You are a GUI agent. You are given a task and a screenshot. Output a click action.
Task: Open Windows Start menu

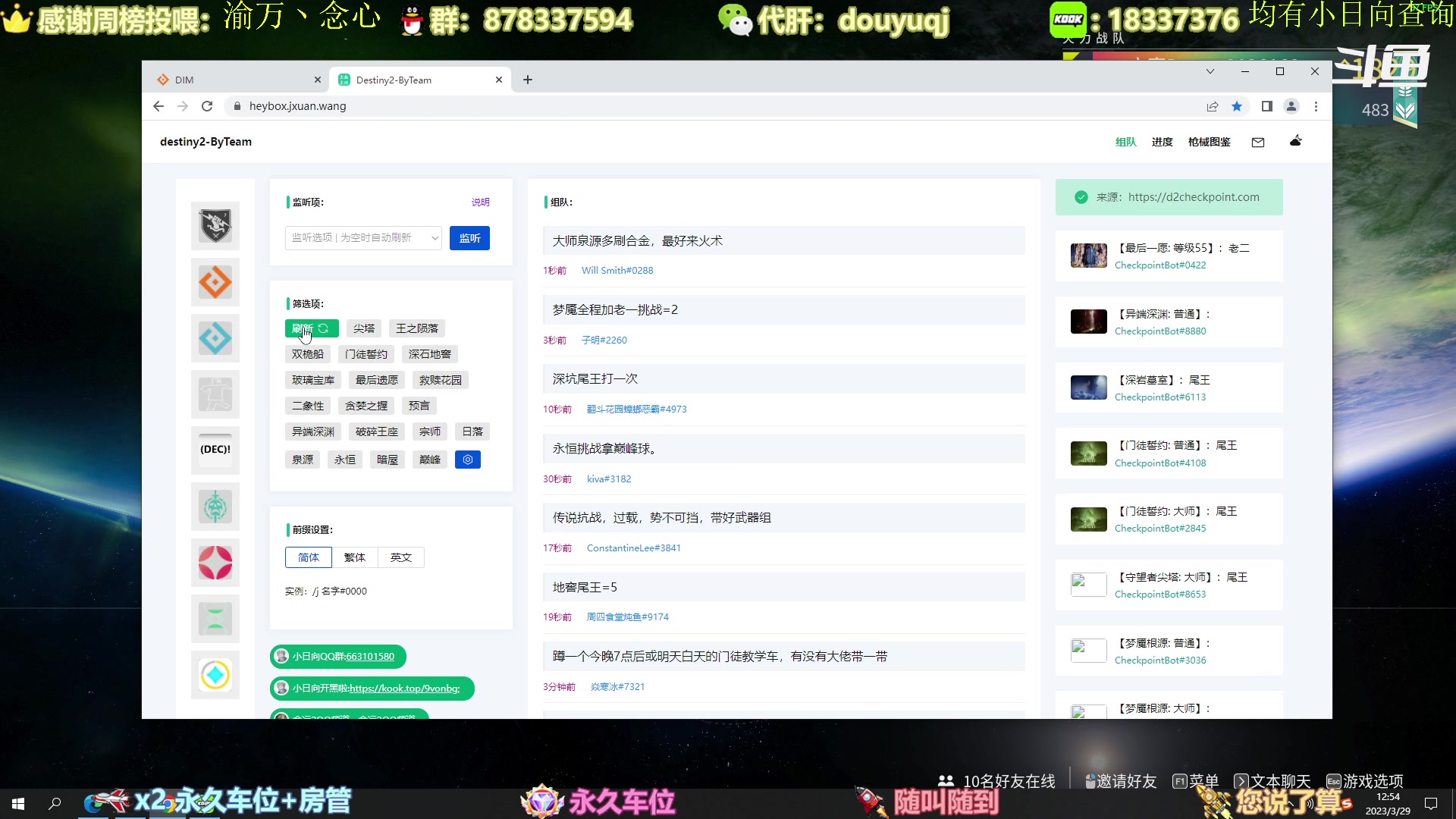[x=18, y=804]
